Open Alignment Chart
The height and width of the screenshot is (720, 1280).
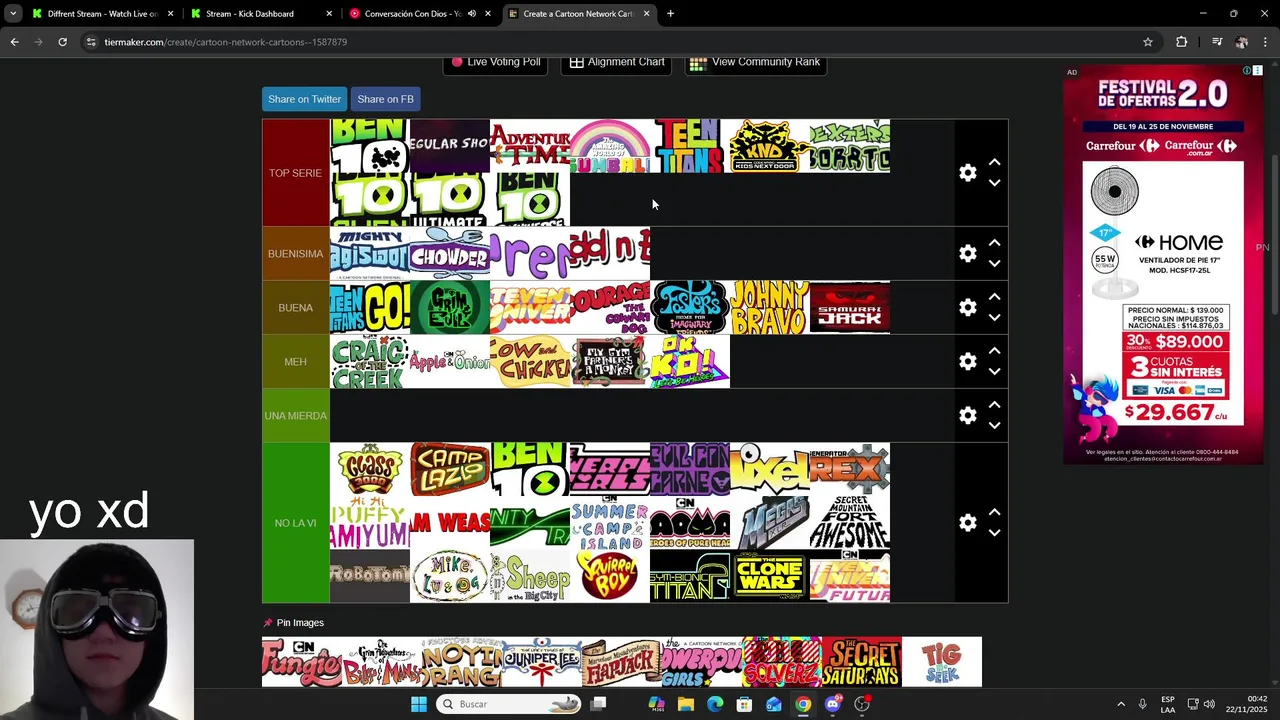pyautogui.click(x=617, y=62)
